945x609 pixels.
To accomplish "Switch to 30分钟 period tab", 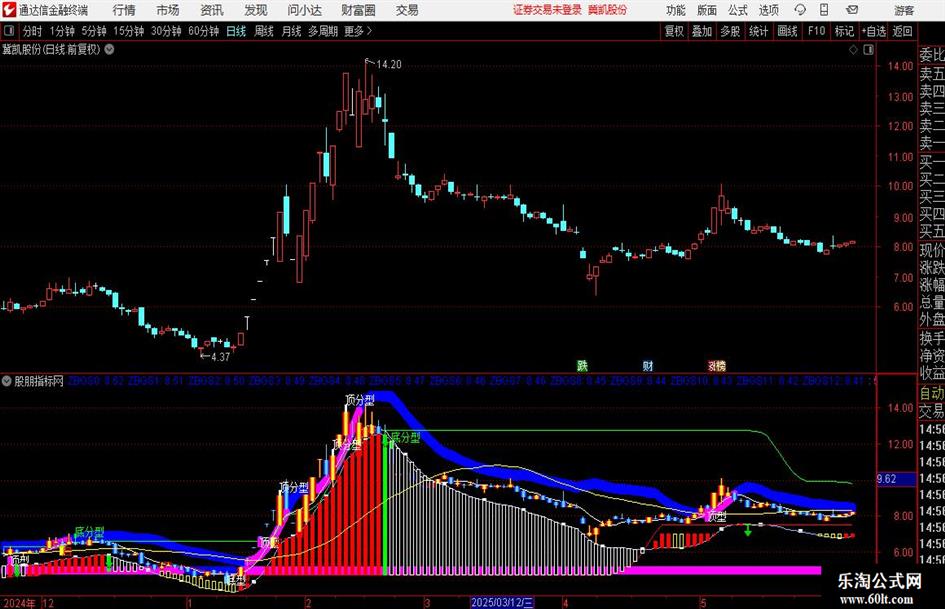I will pyautogui.click(x=166, y=31).
